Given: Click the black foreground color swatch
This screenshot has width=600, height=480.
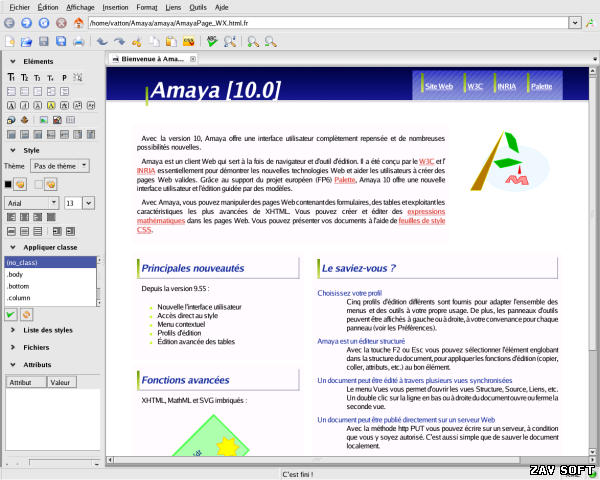Looking at the screenshot, I should click(8, 184).
